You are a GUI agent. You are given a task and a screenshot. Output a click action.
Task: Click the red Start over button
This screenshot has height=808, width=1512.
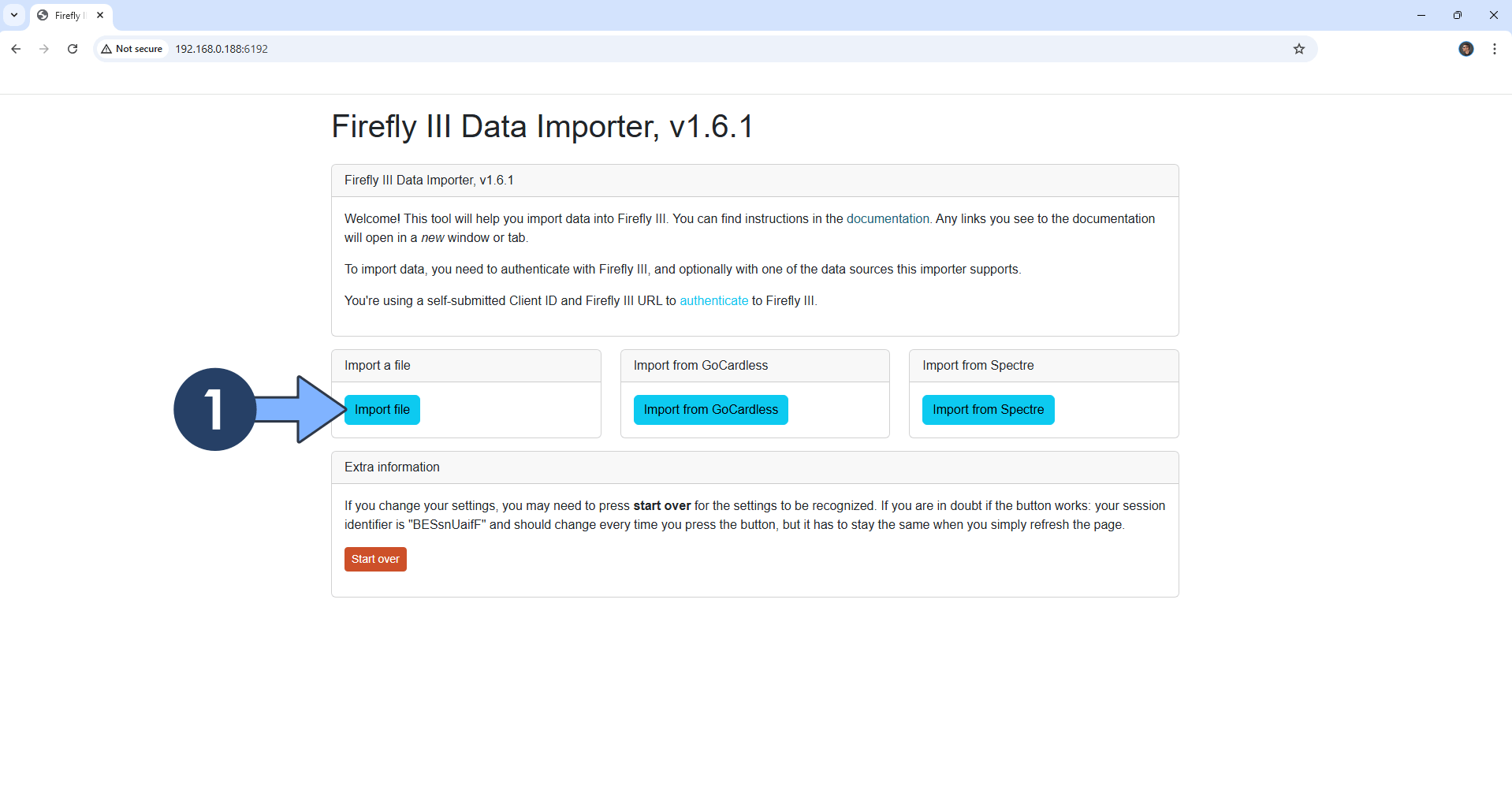click(375, 560)
